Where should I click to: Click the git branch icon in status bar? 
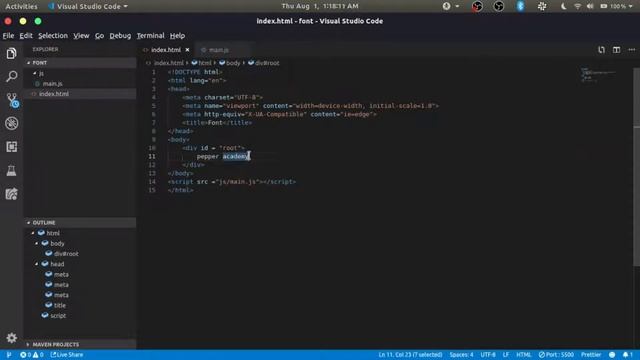[9, 355]
